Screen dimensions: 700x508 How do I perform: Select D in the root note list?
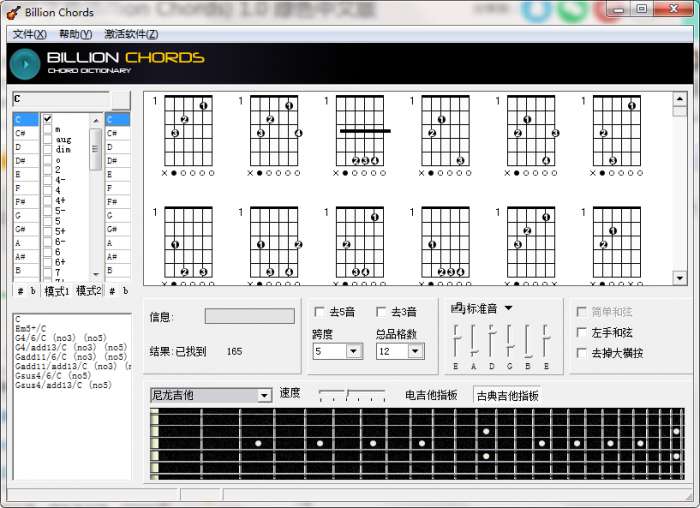point(26,147)
